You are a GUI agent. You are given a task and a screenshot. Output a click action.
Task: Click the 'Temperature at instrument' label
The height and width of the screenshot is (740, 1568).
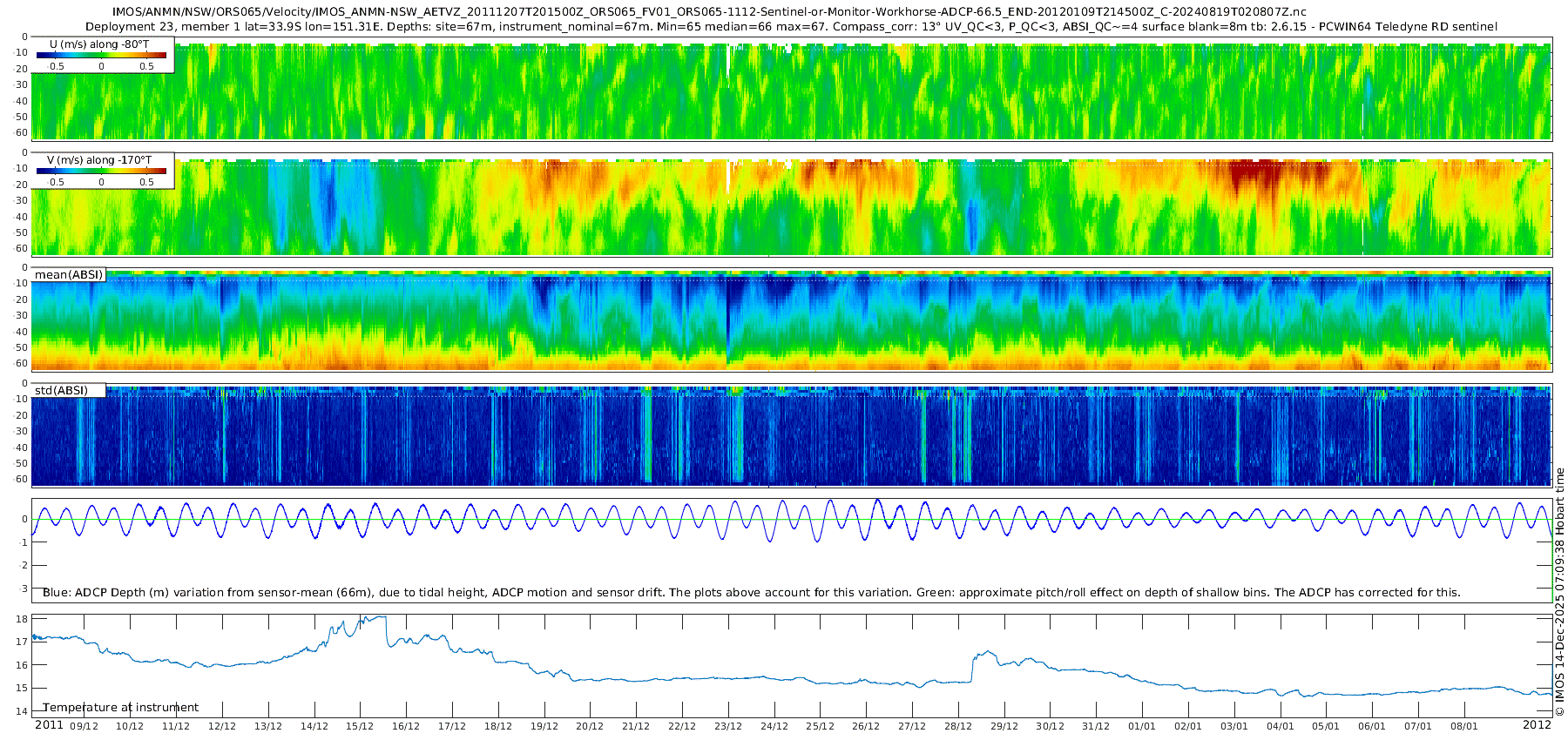pos(120,707)
